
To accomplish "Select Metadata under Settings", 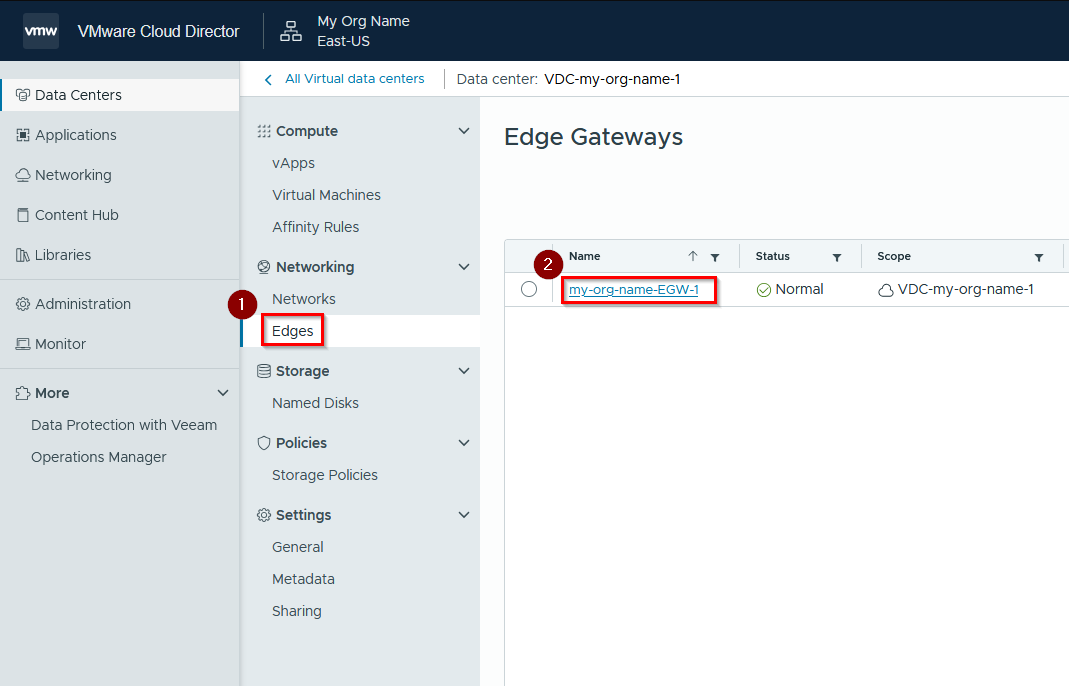I will 303,579.
